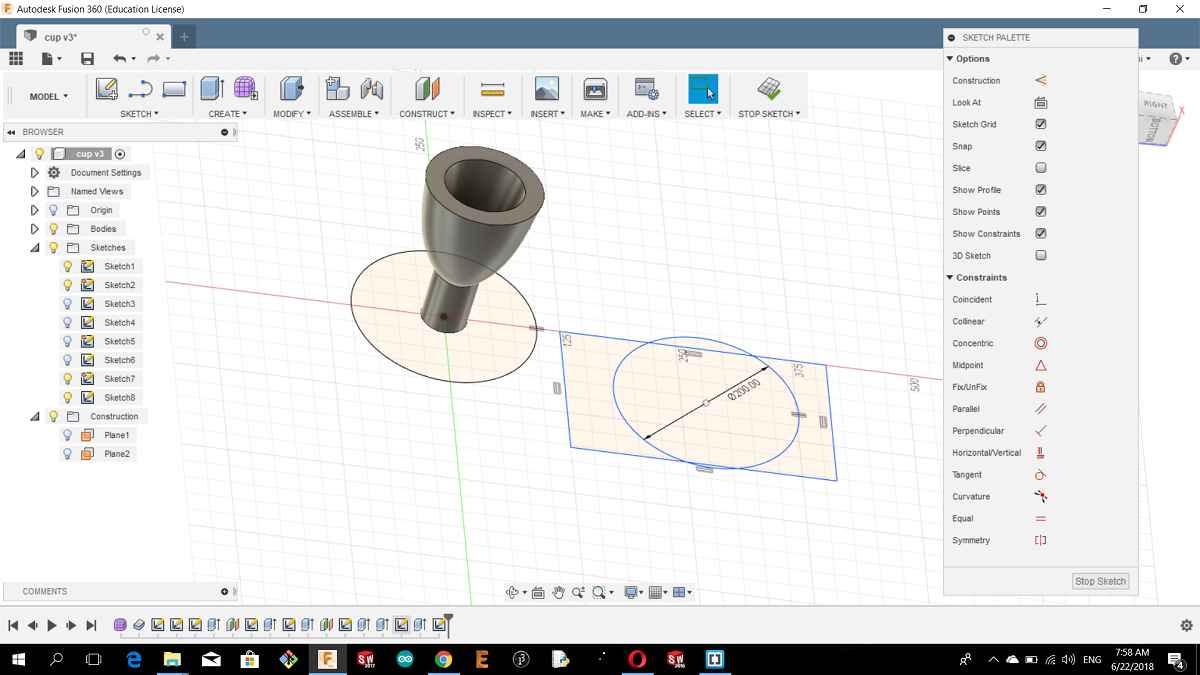Select the Rectangle sketch tool icon

coord(174,89)
